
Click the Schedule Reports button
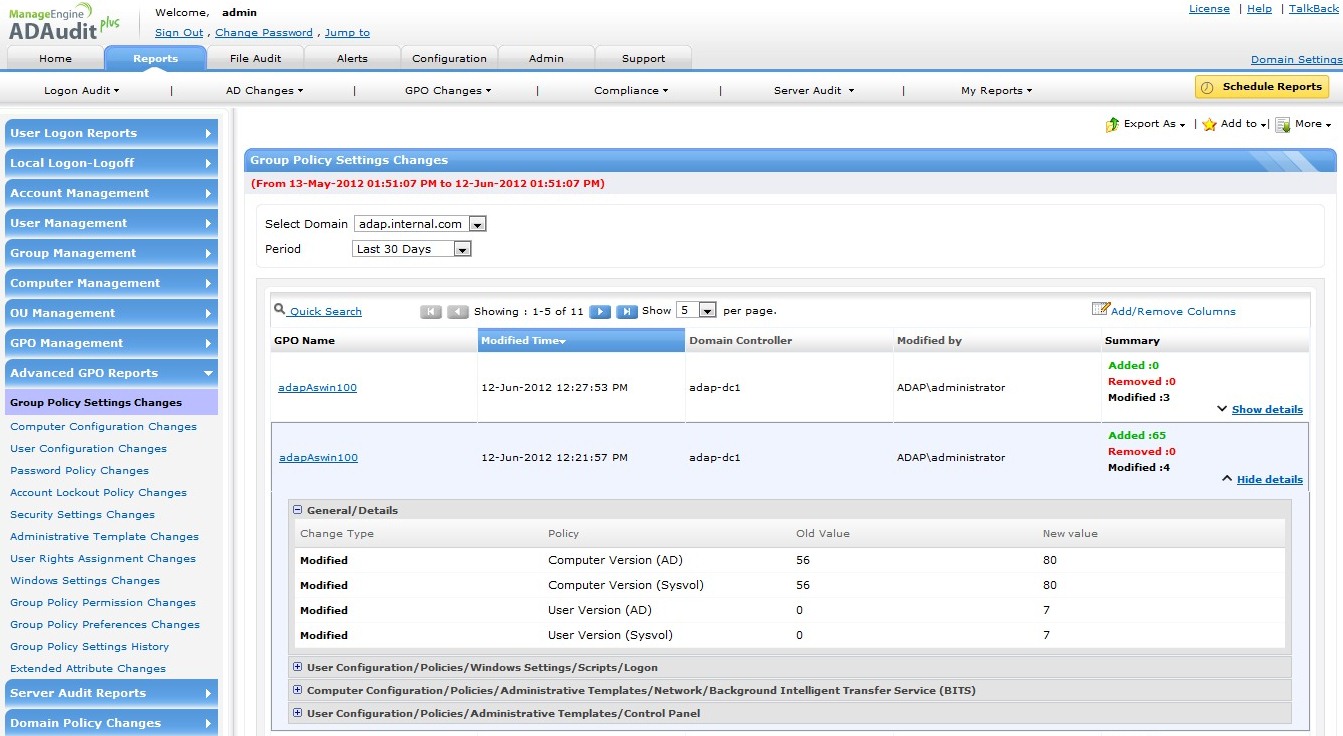tap(1262, 87)
